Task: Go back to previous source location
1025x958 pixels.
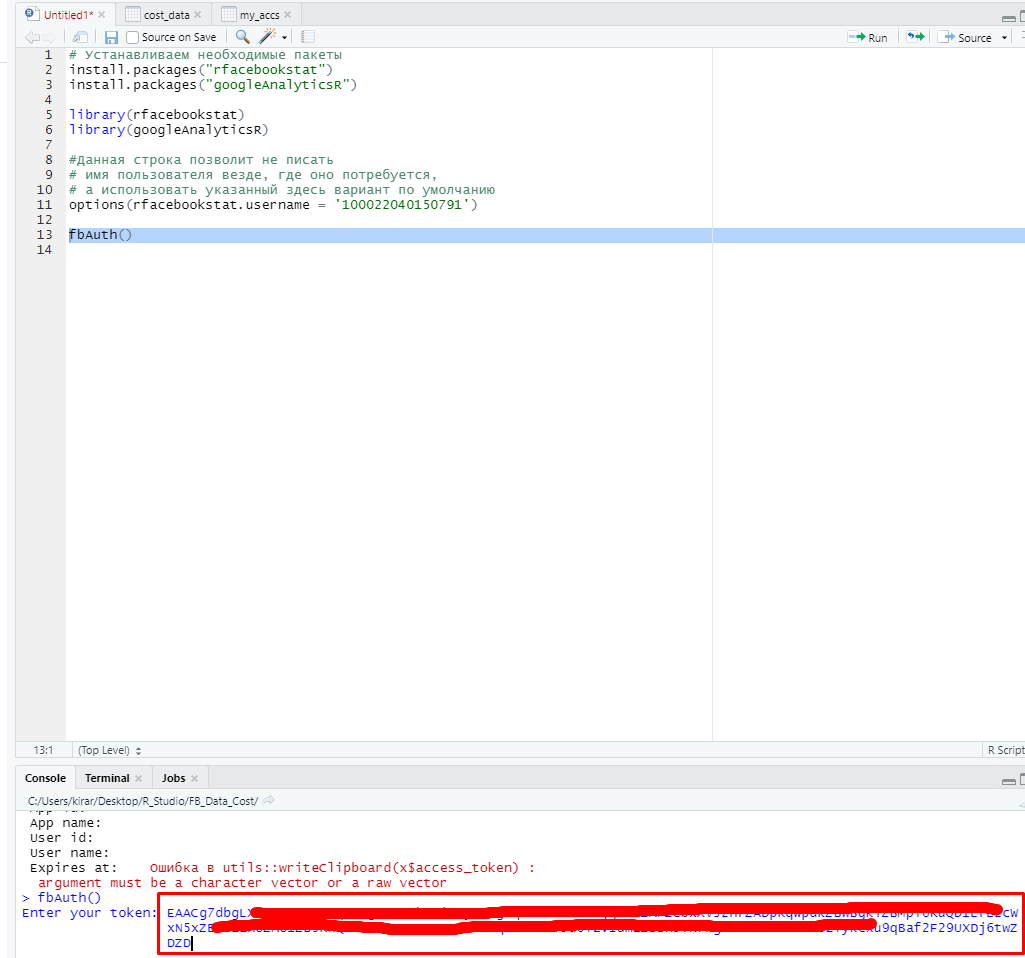Action: (x=32, y=37)
